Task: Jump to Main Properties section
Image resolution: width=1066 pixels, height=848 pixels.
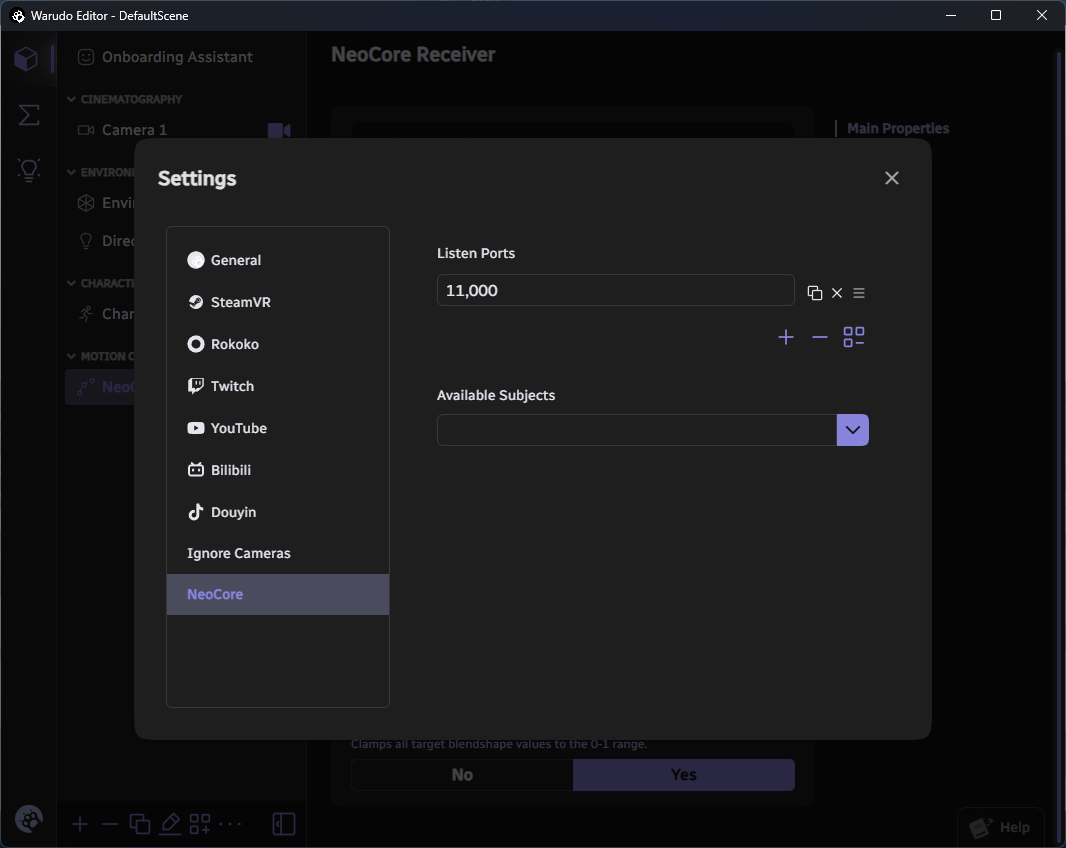Action: pyautogui.click(x=897, y=129)
